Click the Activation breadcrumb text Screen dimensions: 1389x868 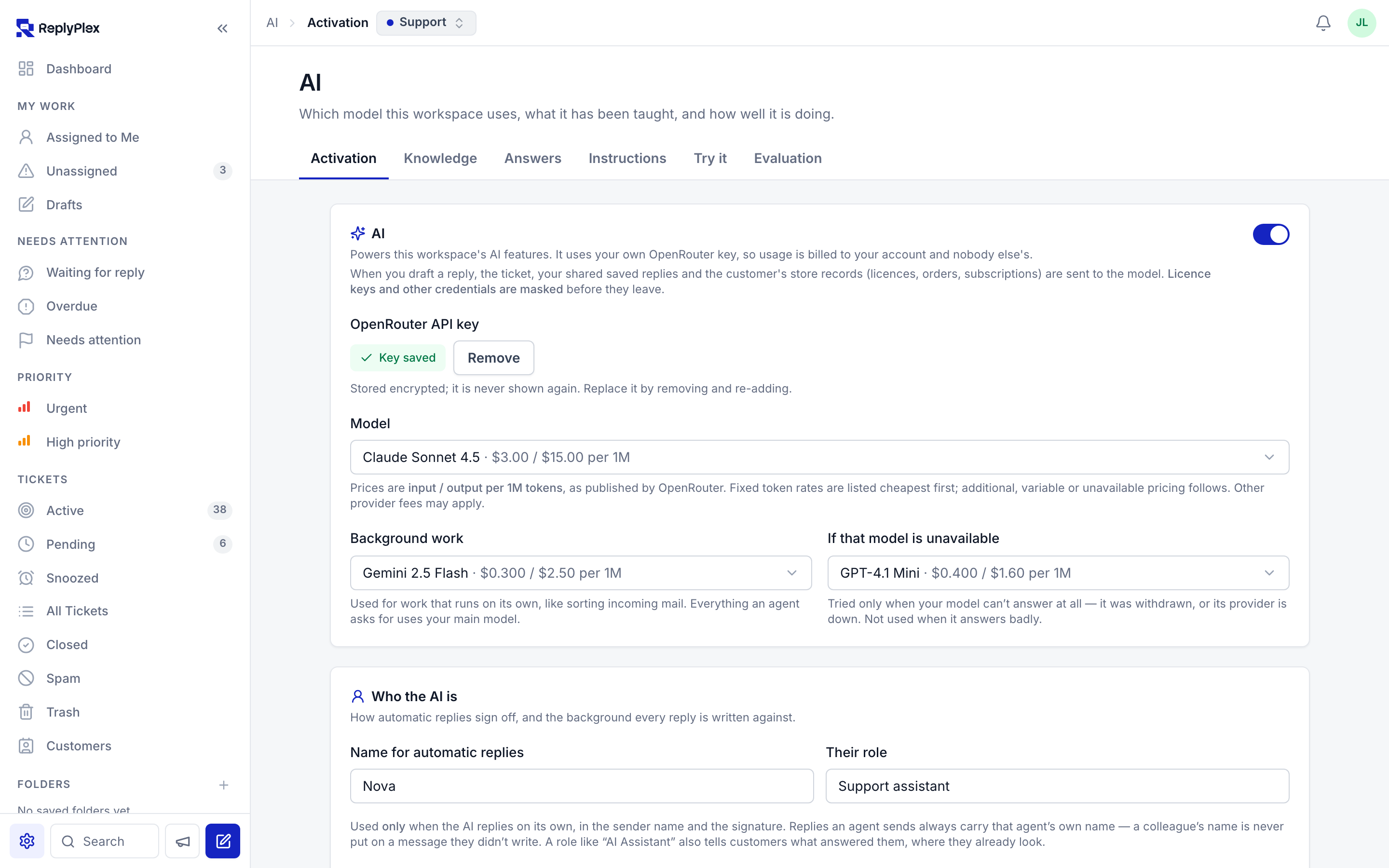(338, 23)
